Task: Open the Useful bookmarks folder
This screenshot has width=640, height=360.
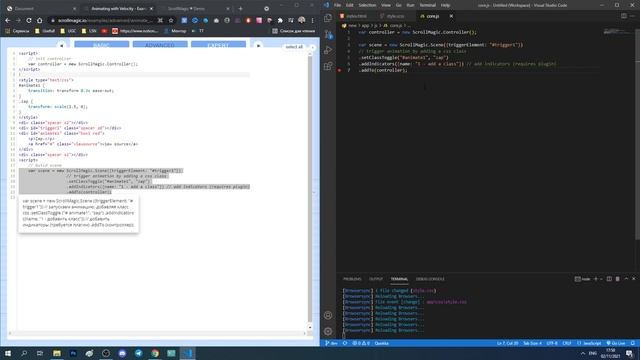Action: click(x=45, y=31)
